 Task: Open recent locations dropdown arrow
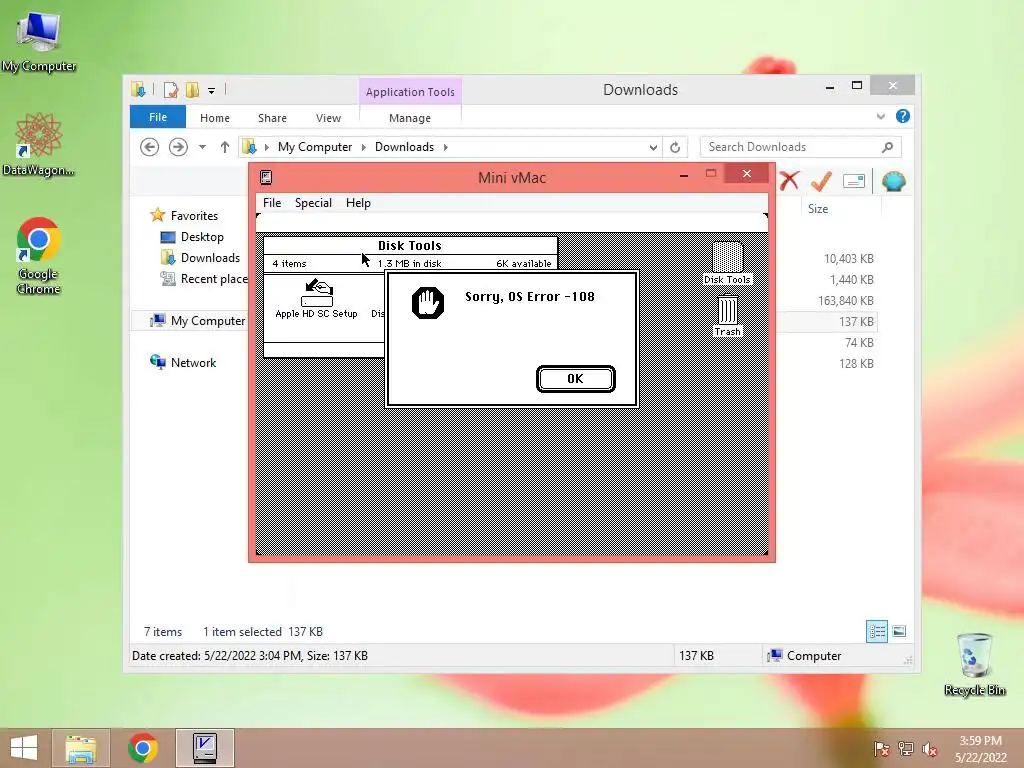tap(202, 147)
